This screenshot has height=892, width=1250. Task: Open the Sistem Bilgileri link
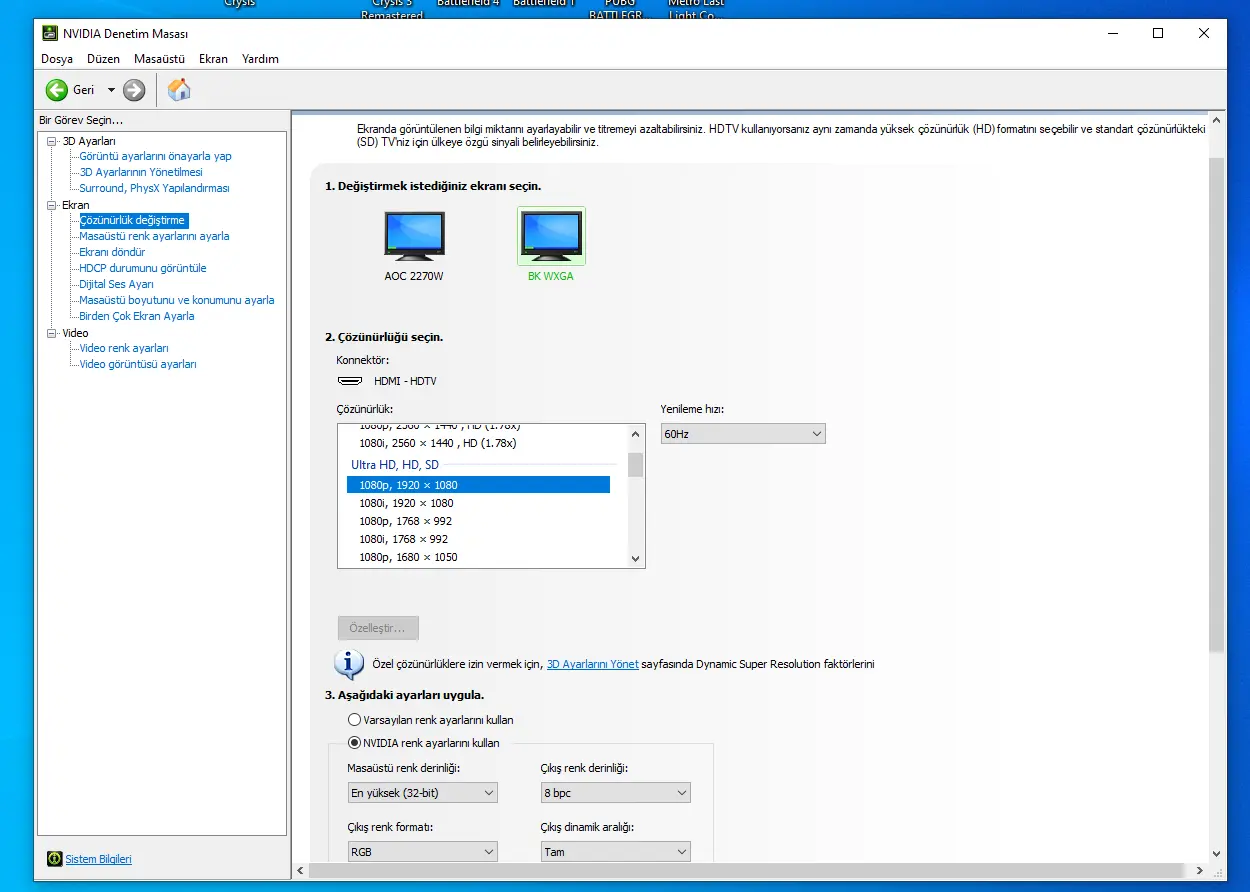[98, 859]
